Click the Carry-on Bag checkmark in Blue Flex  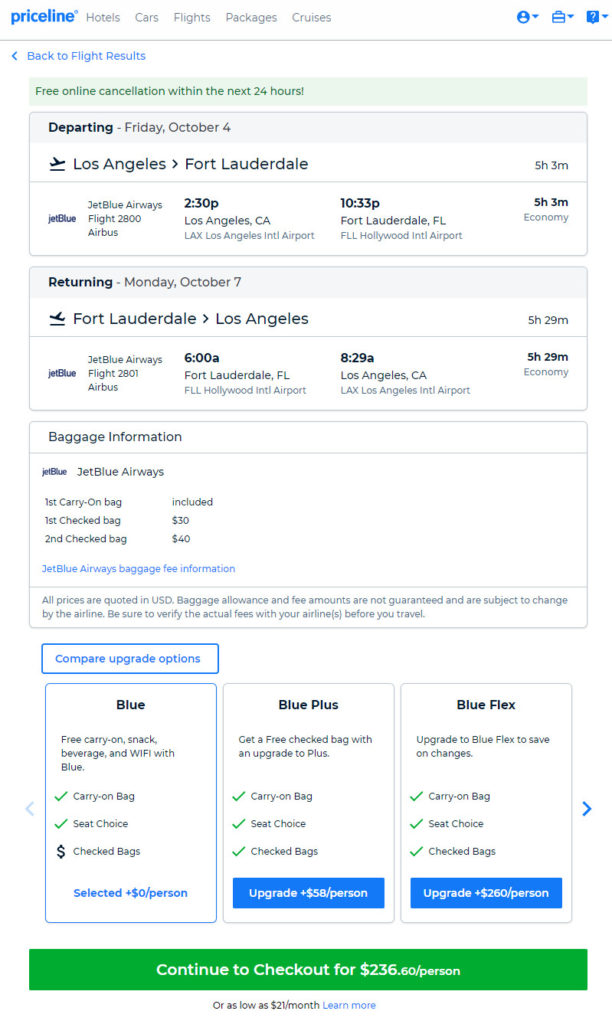coord(417,797)
